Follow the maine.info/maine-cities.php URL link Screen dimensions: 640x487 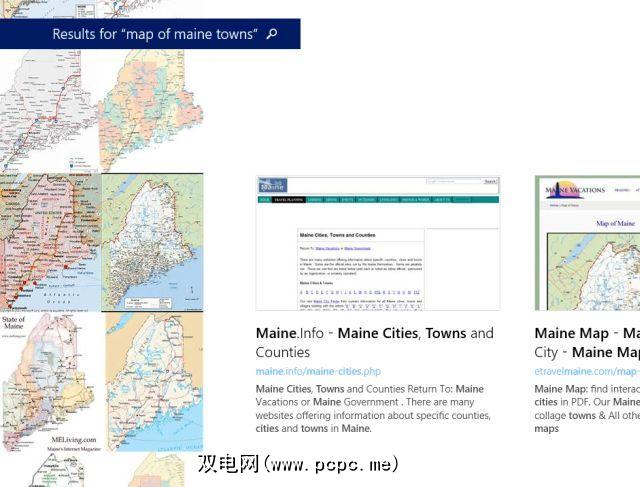coord(318,371)
